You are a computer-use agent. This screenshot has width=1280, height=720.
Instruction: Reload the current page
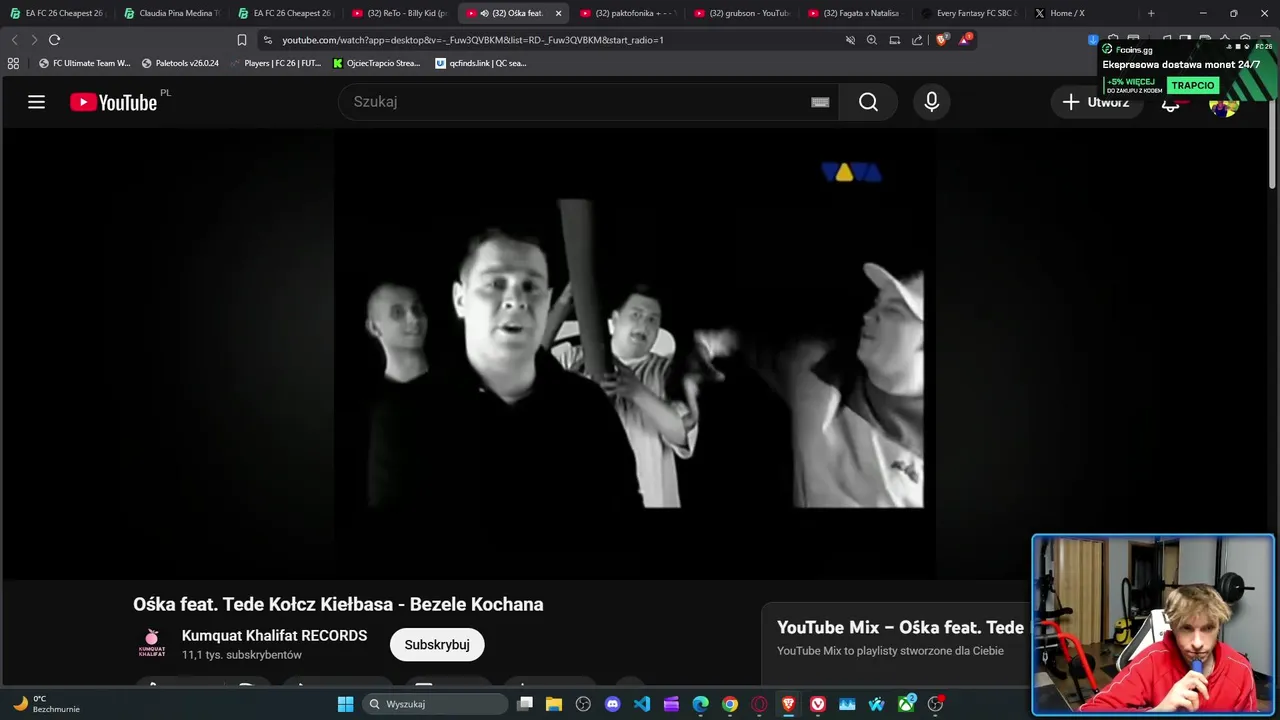(x=54, y=40)
